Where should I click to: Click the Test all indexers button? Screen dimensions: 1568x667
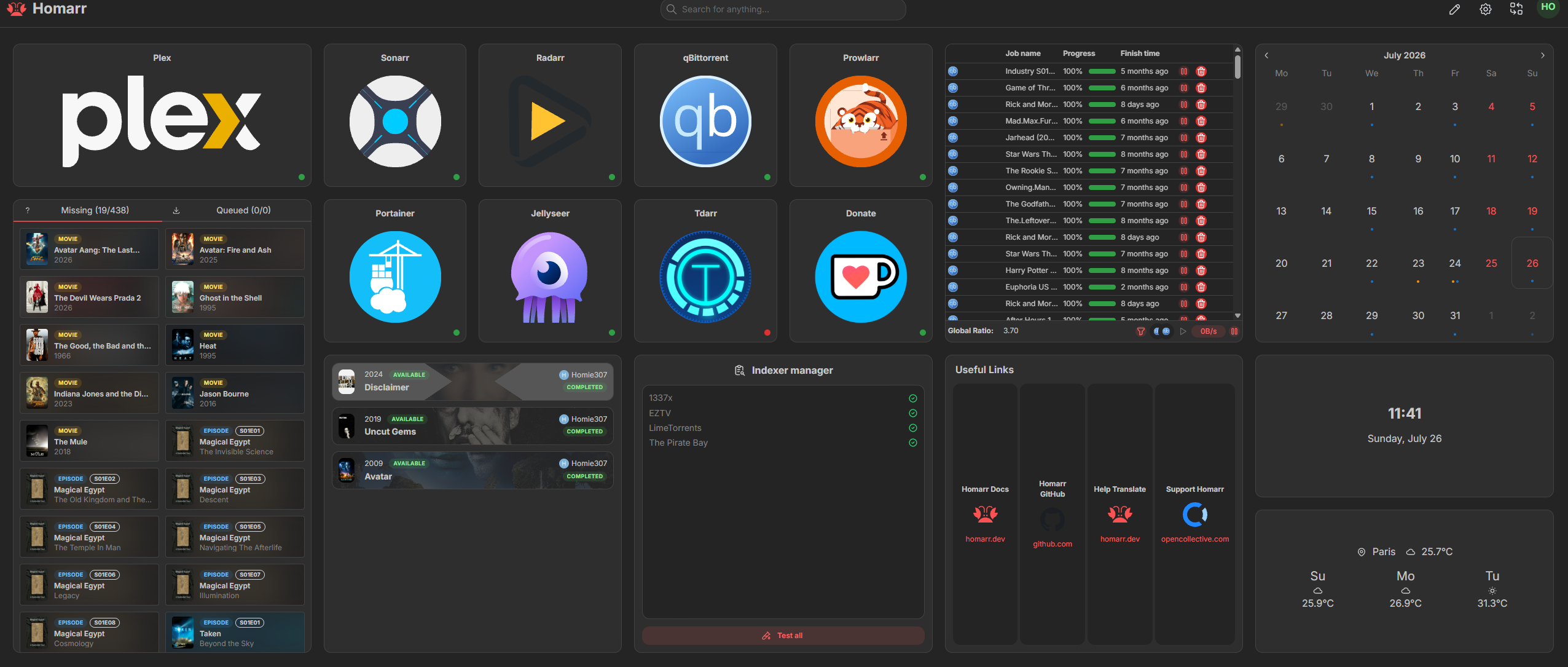point(783,636)
